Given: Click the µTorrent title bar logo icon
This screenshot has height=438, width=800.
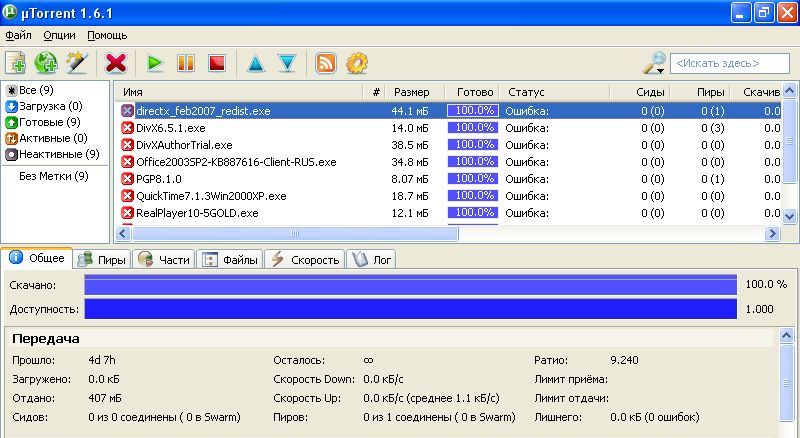Looking at the screenshot, I should [10, 12].
